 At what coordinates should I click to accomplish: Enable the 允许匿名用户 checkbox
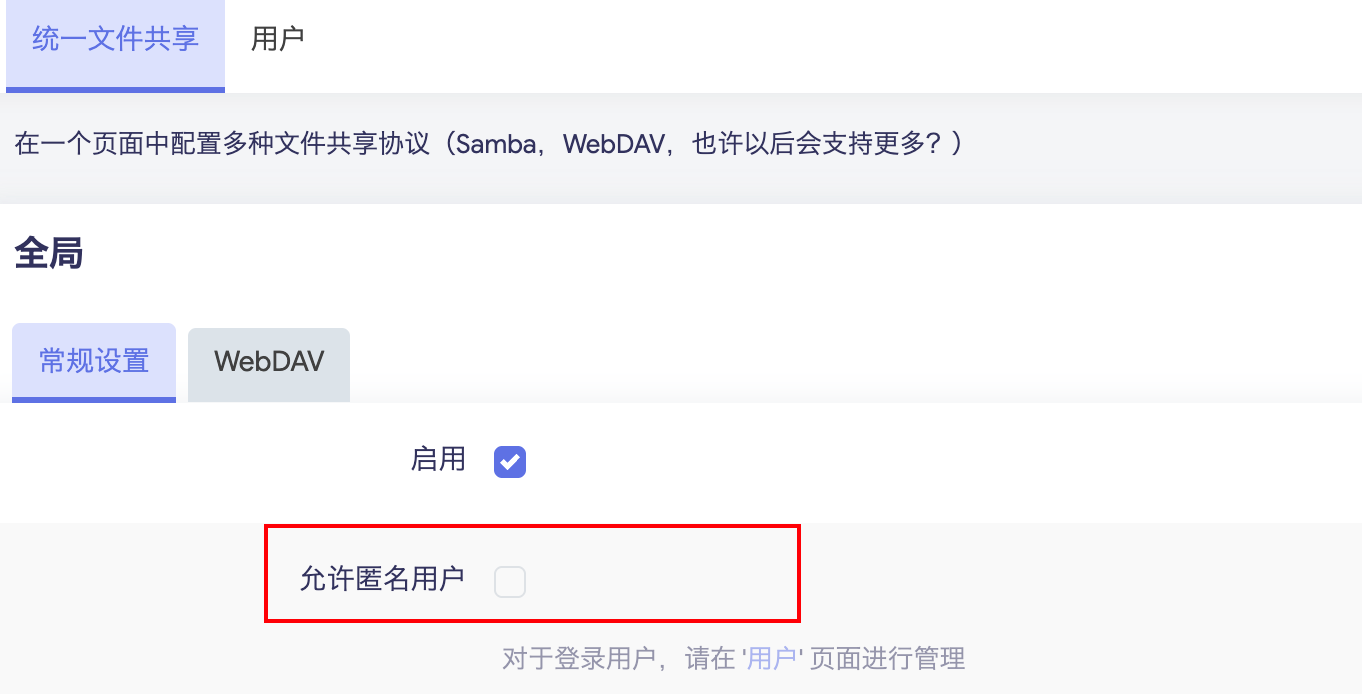(x=509, y=580)
